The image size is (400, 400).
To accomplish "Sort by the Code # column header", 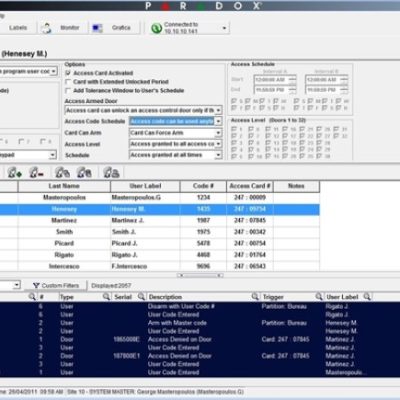I will 203,186.
